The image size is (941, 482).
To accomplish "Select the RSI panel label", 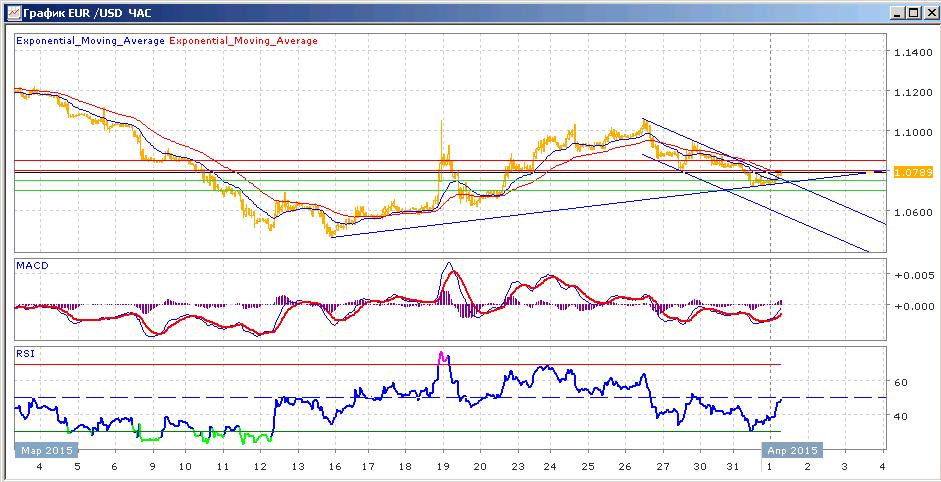I will (x=25, y=354).
